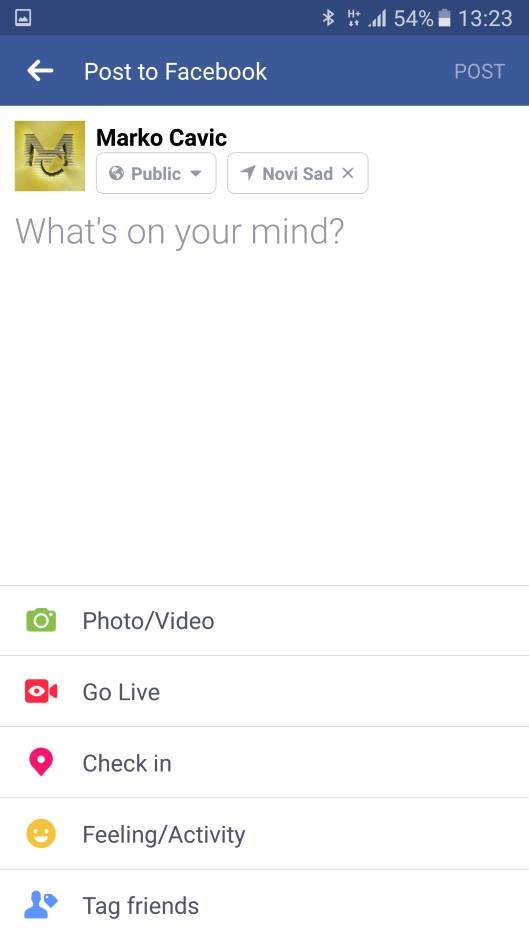Screen dimensions: 529x940
Task: Open the Public audience dropdown
Action: pyautogui.click(x=156, y=173)
